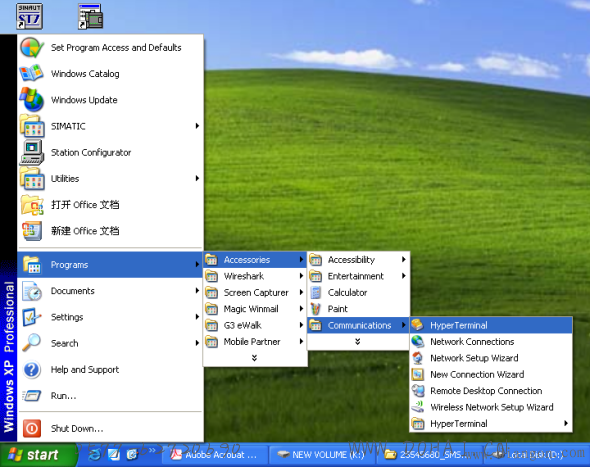Image resolution: width=590 pixels, height=467 pixels.
Task: Switch to NEW VOLUME (K:) taskbar window
Action: 322,455
